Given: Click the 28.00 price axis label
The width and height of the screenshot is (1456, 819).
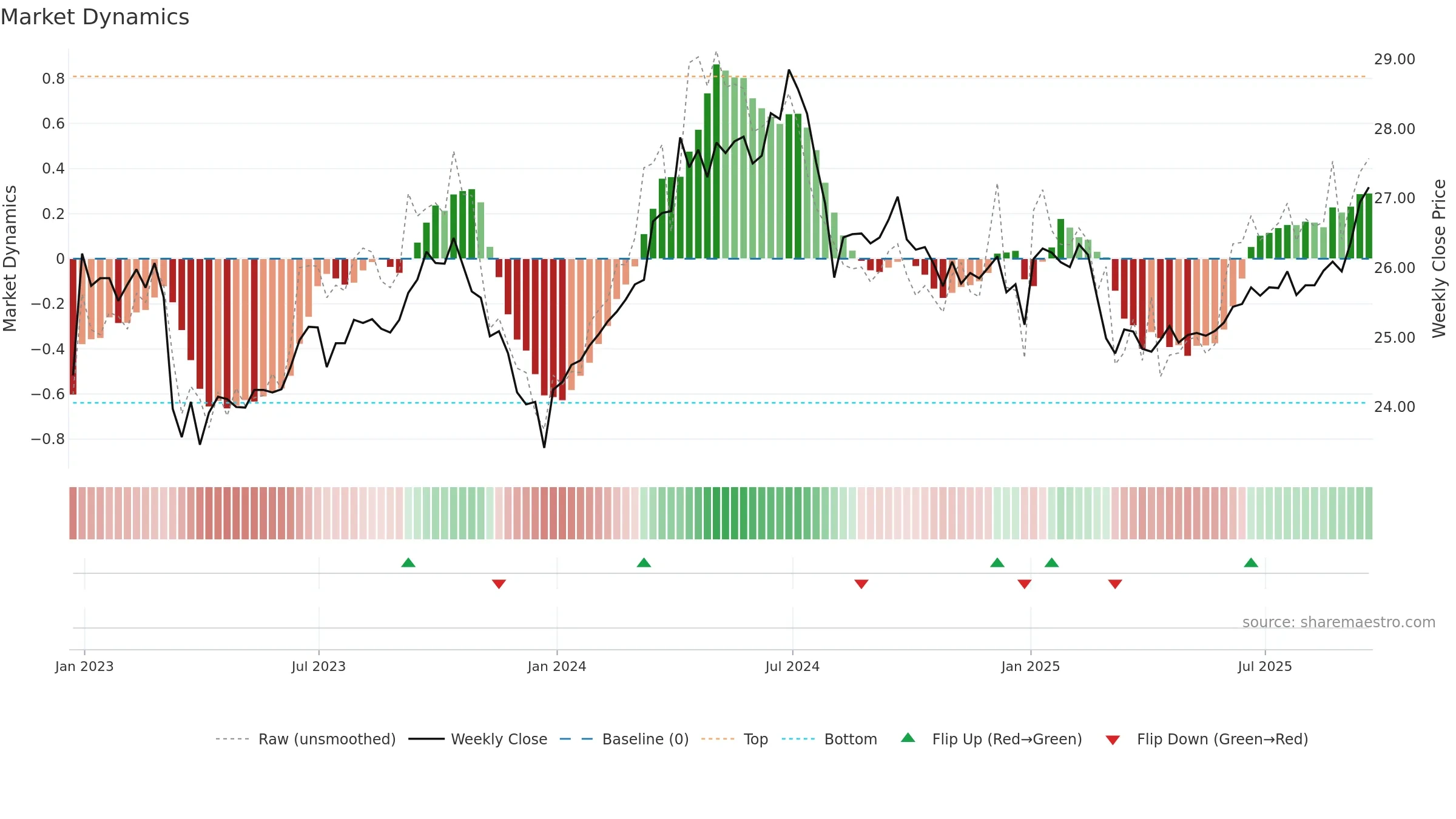Looking at the screenshot, I should 1395,129.
